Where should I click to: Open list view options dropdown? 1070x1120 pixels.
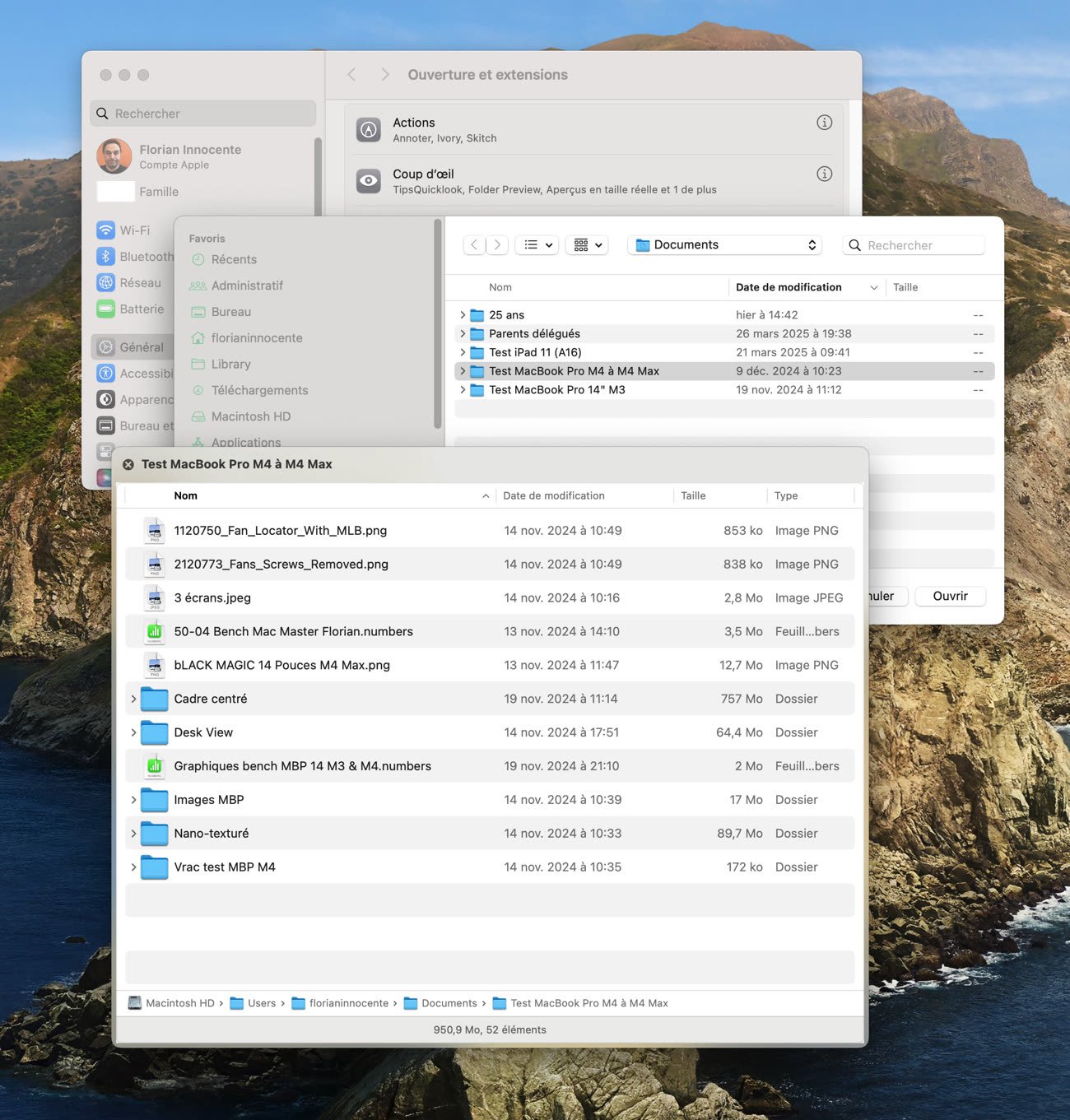(x=537, y=245)
